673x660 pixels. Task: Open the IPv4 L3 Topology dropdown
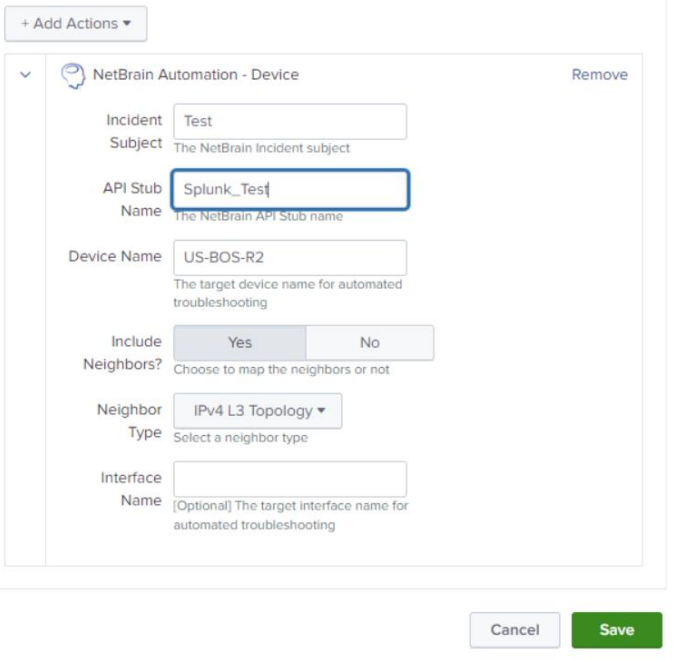point(258,411)
